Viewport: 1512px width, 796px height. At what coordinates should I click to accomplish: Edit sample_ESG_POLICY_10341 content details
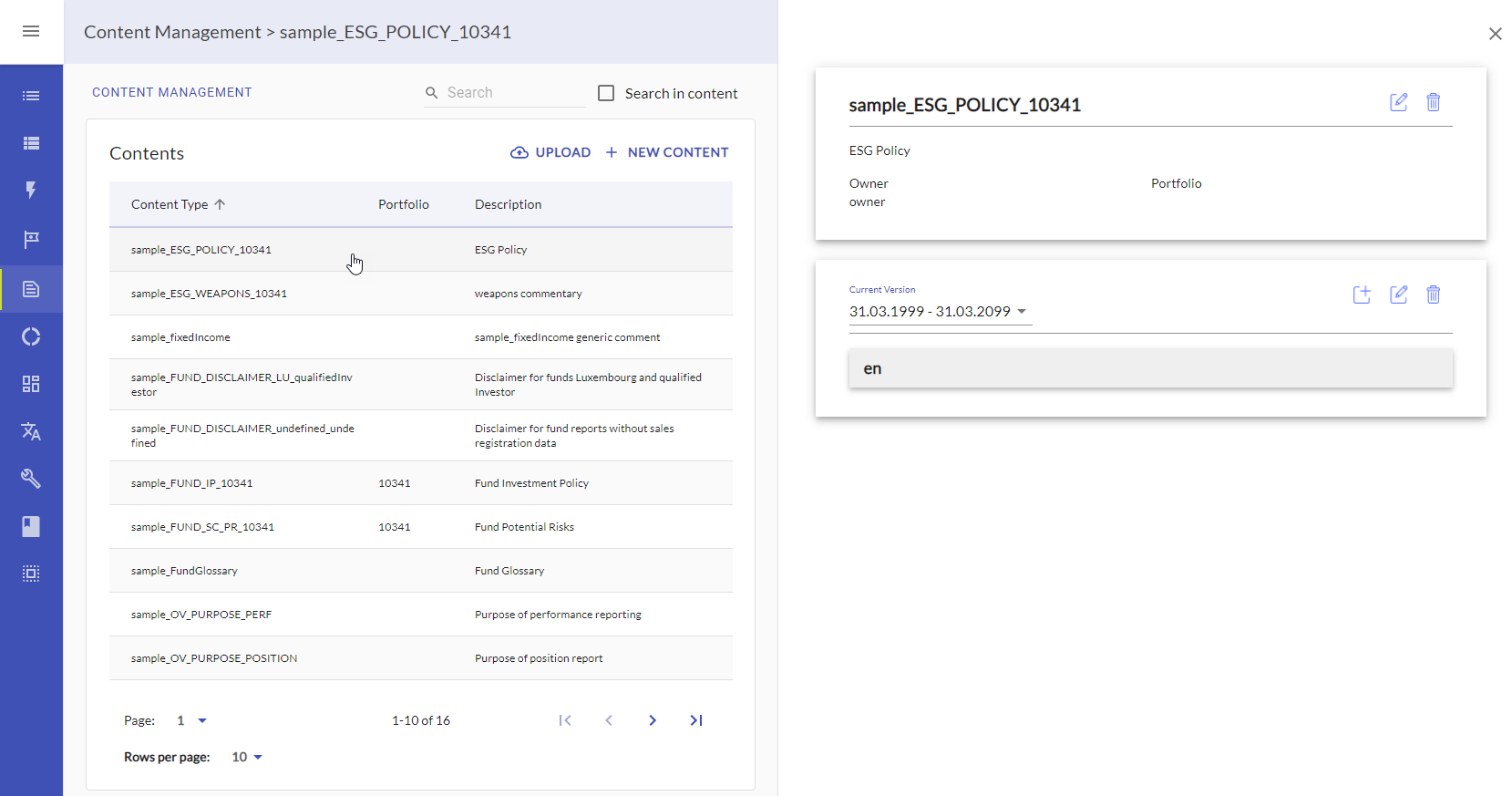[x=1398, y=102]
